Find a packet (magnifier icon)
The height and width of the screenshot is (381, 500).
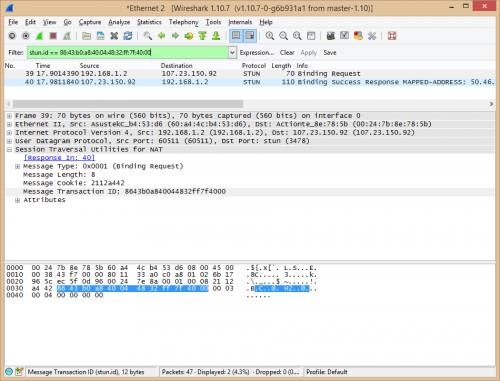[x=148, y=36]
